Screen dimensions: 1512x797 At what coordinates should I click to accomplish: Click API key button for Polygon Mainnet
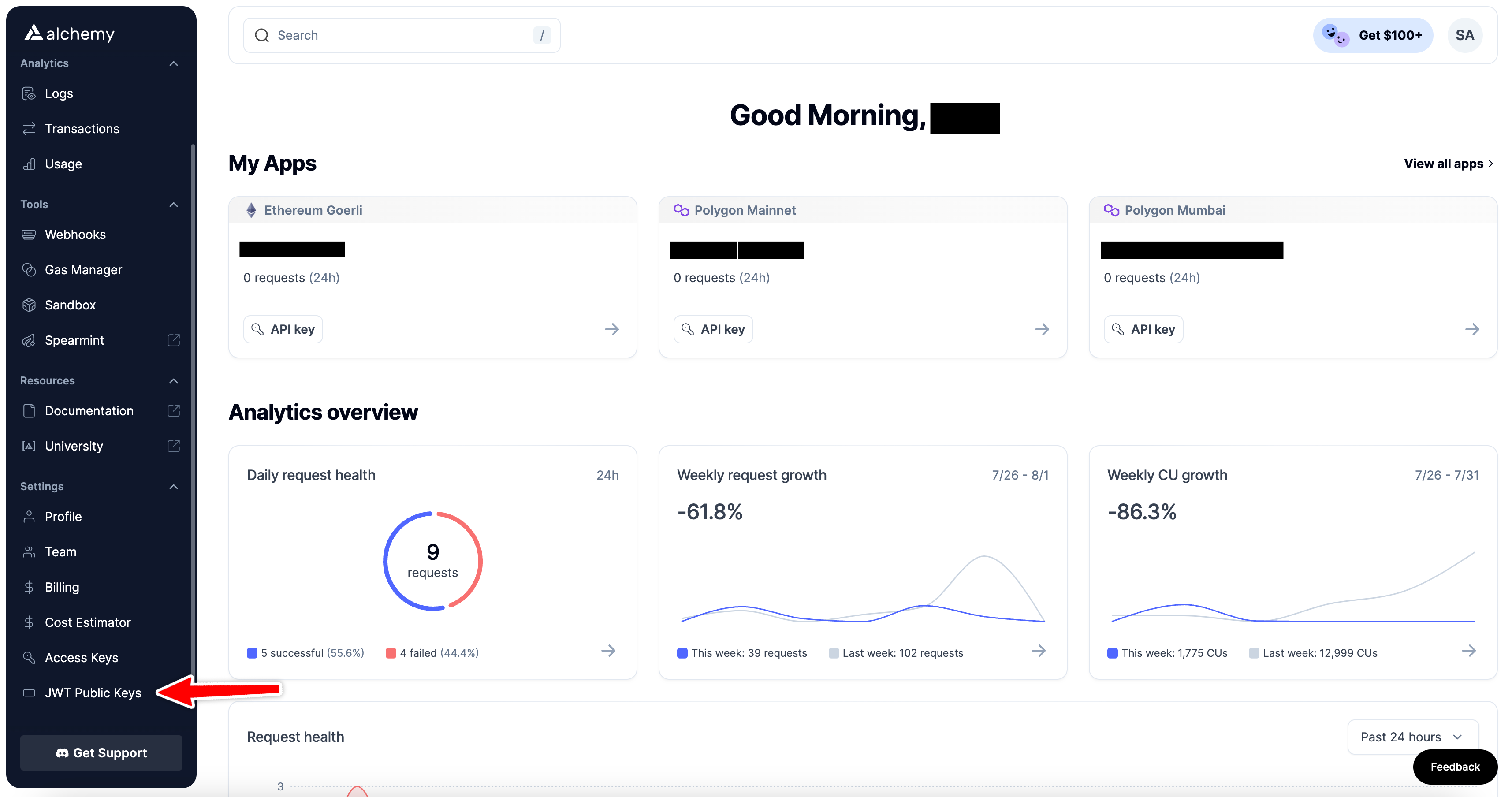point(713,329)
